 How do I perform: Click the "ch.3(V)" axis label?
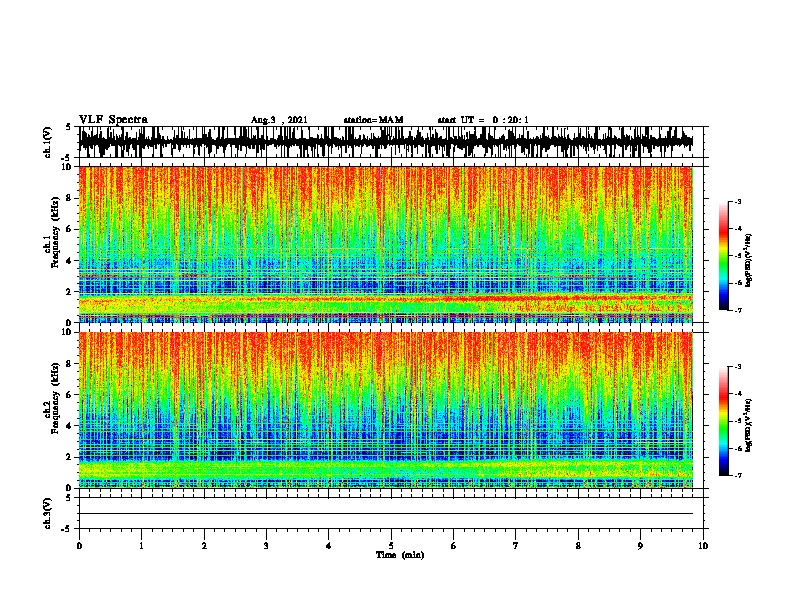[48, 513]
